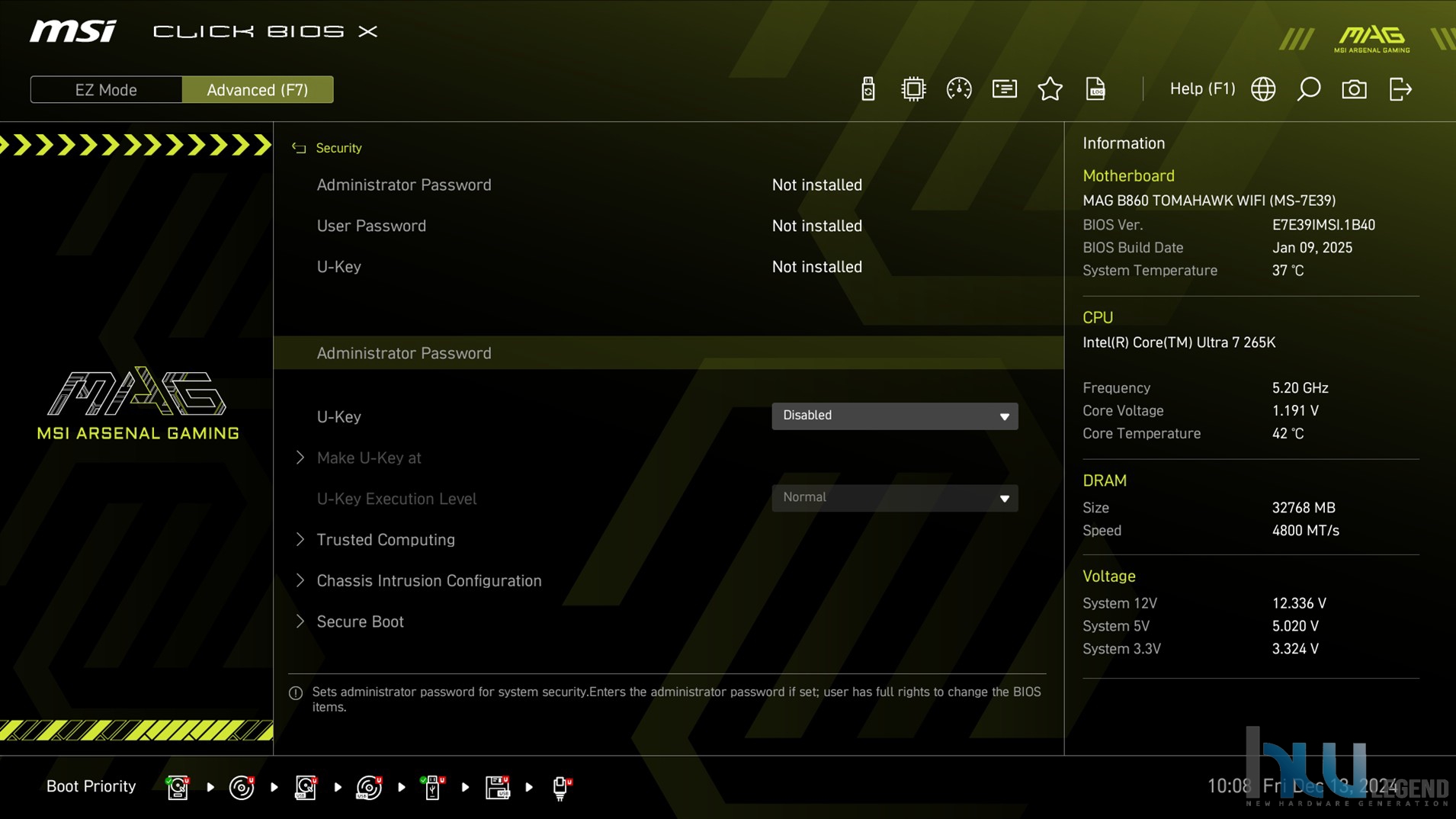Click the MAG Arsenal Gaming top-right logo
The image size is (1456, 819).
pyautogui.click(x=1372, y=39)
